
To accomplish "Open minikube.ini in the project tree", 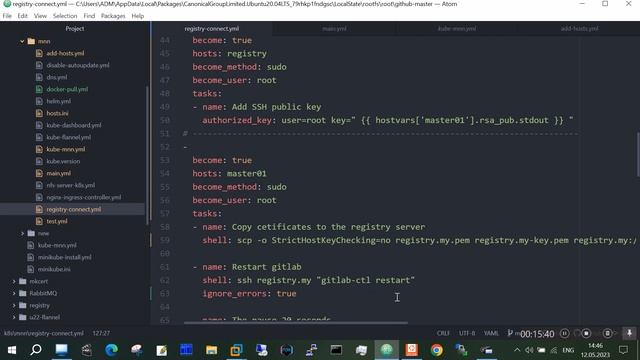I will (x=54, y=269).
